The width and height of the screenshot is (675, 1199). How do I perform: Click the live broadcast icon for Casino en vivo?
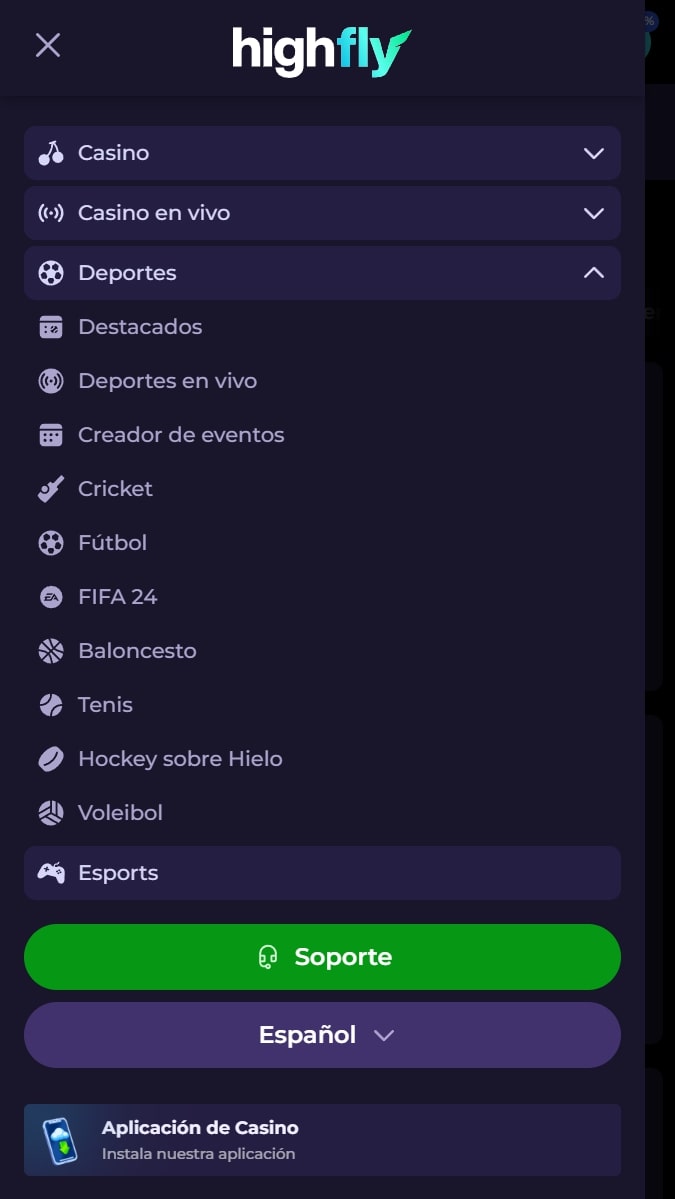(51, 213)
